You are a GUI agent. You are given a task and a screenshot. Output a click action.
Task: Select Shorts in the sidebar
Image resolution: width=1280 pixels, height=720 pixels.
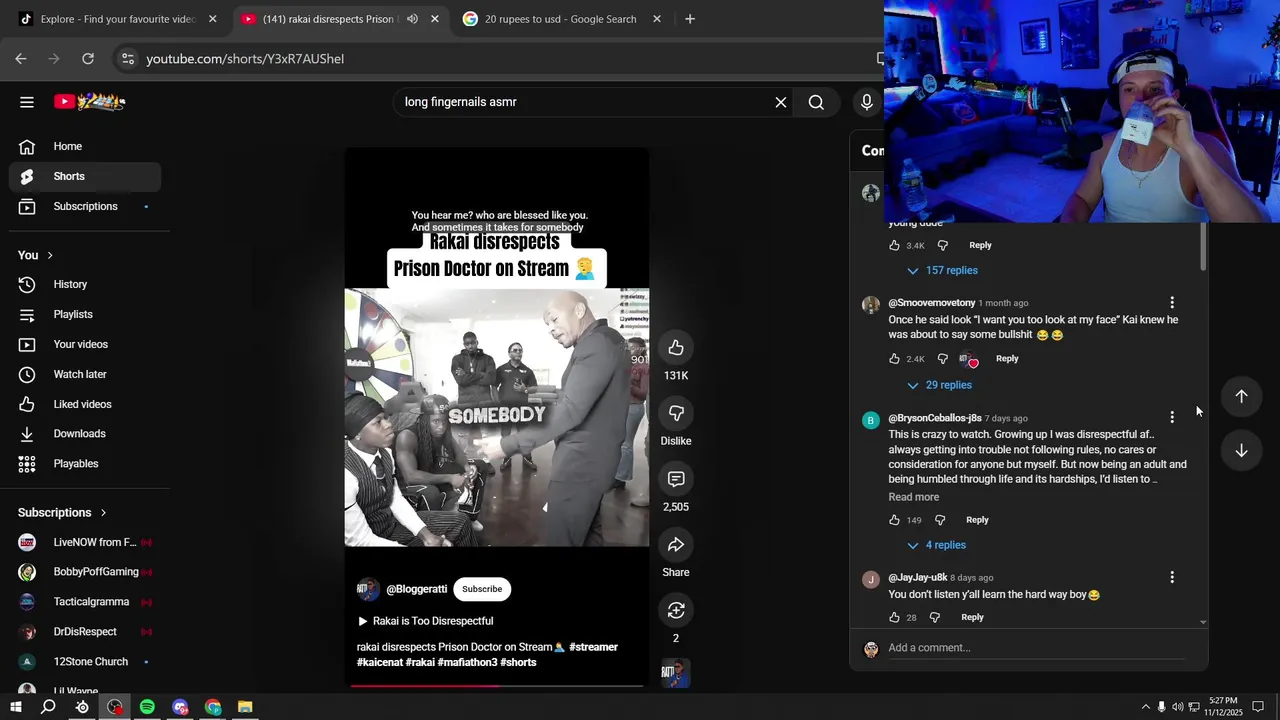[85, 177]
